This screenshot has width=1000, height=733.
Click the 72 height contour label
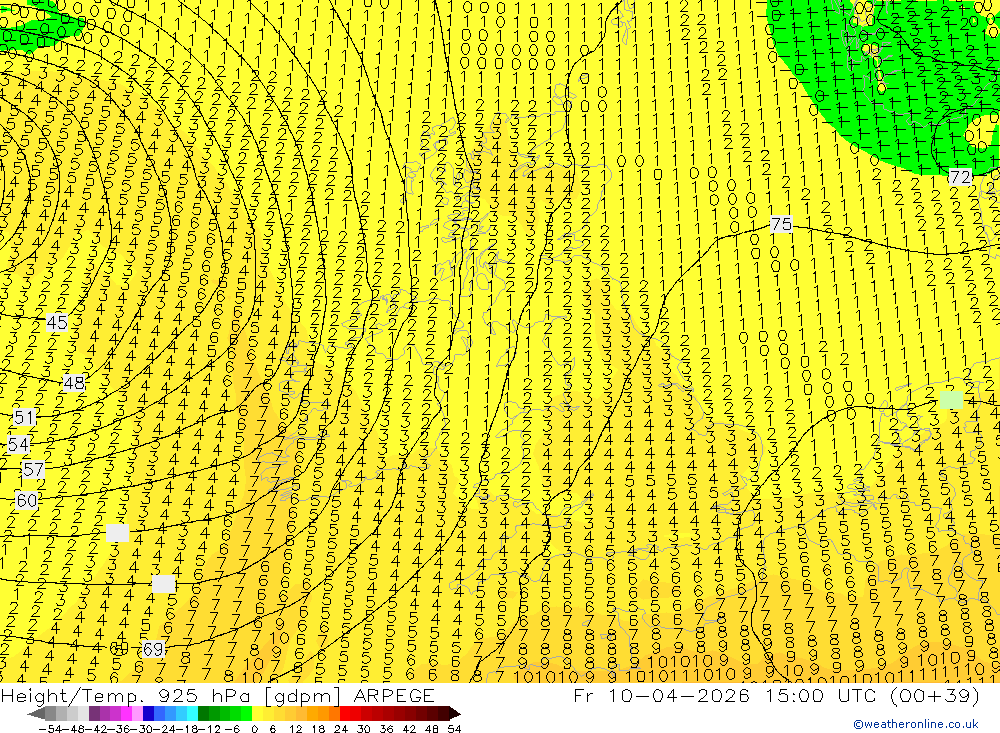point(959,177)
